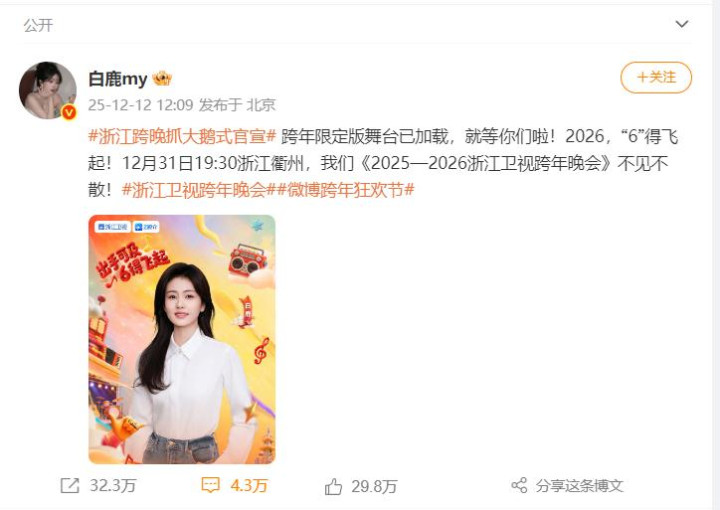
Task: Click the share nodes icon
Action: 519,486
